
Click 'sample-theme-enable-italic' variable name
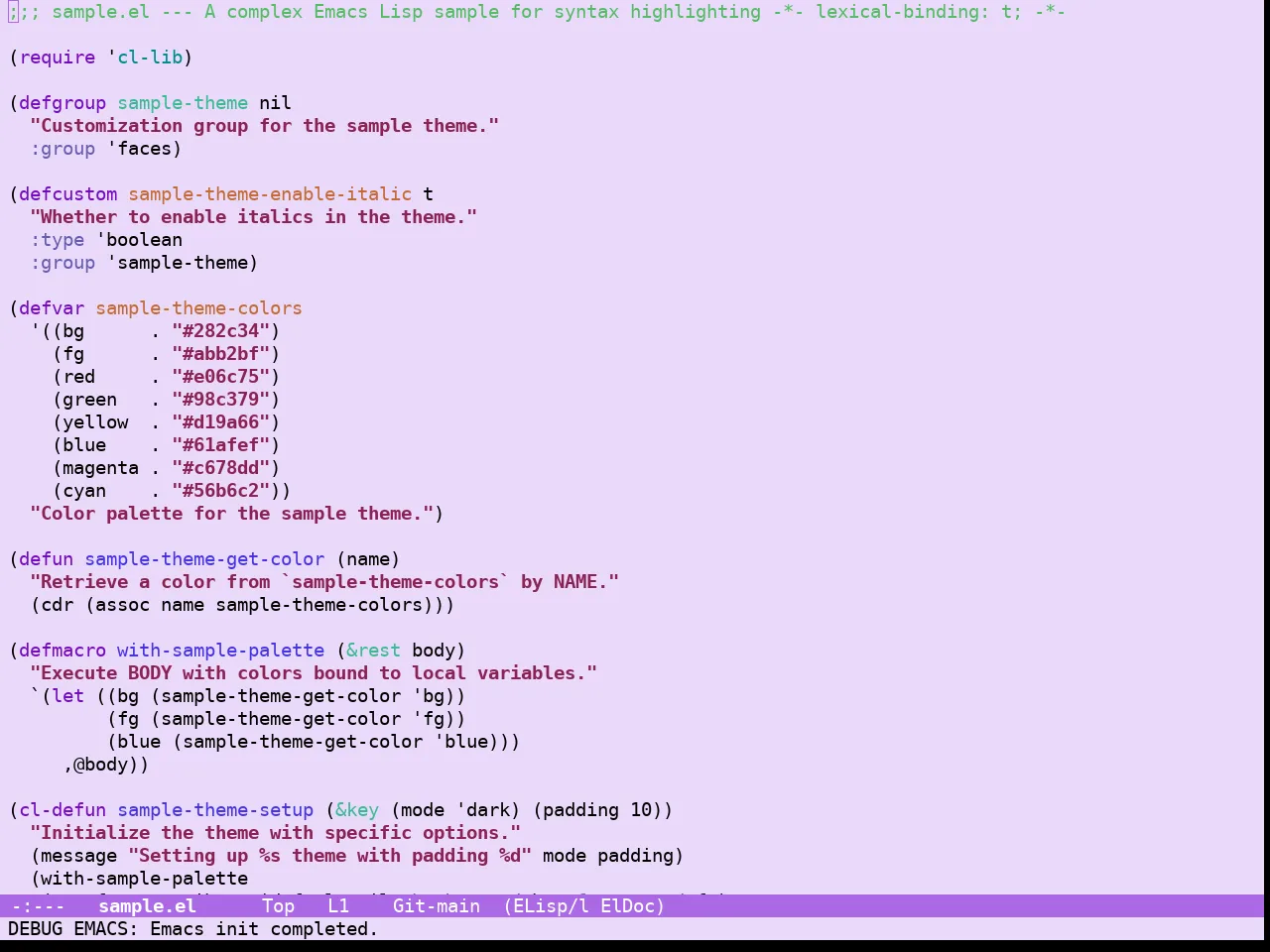(270, 194)
